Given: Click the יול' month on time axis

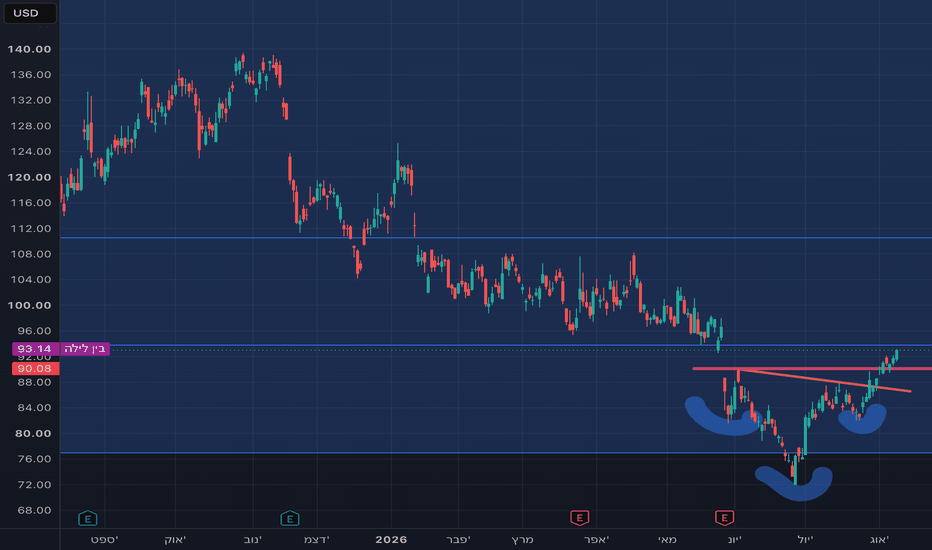Looking at the screenshot, I should point(805,540).
